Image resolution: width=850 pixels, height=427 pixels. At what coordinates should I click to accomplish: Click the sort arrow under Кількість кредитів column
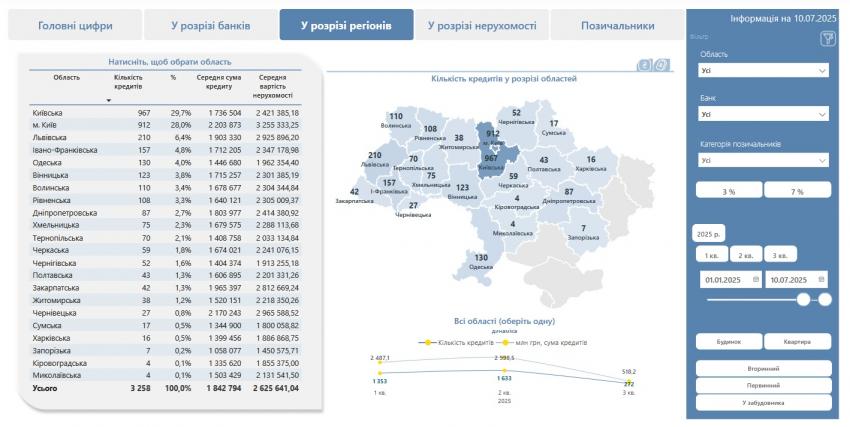click(109, 100)
